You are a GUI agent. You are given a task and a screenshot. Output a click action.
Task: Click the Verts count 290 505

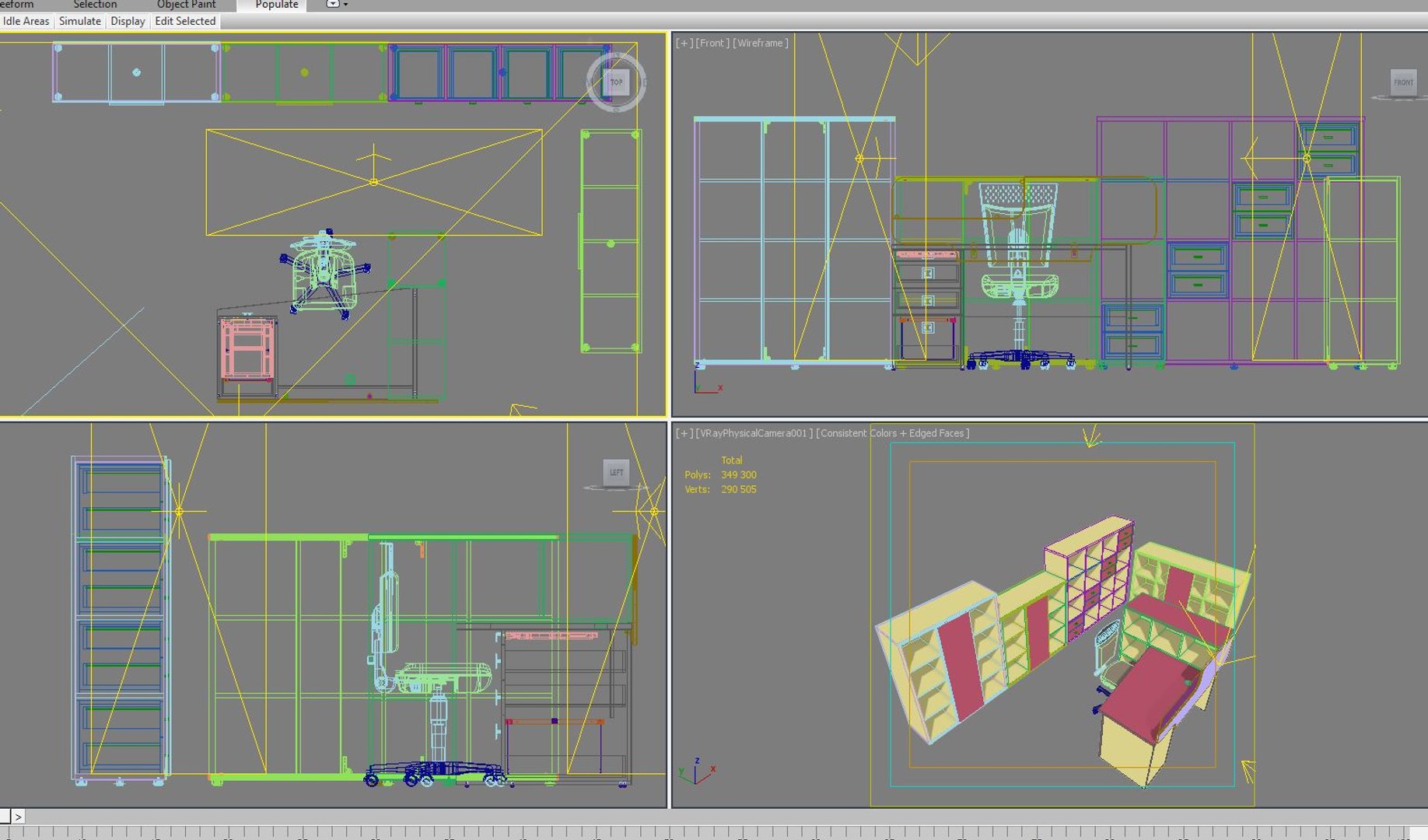coord(738,489)
